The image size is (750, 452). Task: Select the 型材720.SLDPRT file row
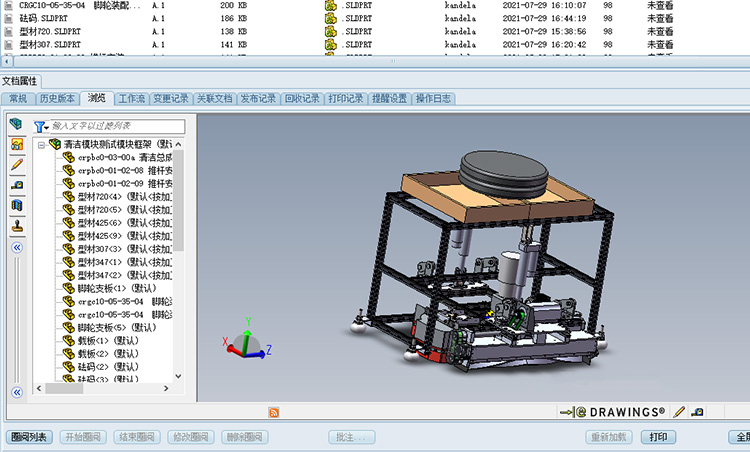373,31
